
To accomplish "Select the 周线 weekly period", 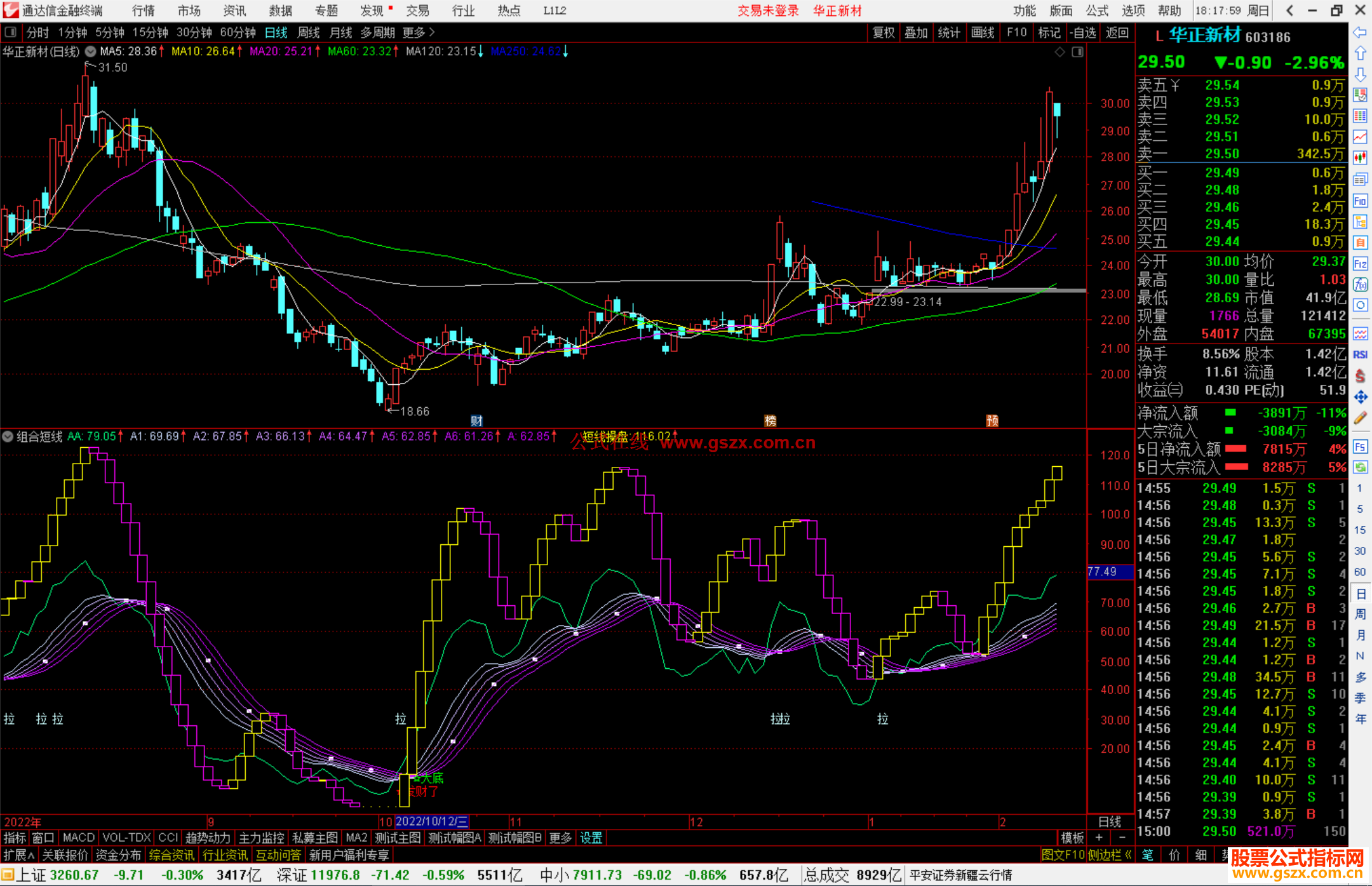I will [x=309, y=32].
